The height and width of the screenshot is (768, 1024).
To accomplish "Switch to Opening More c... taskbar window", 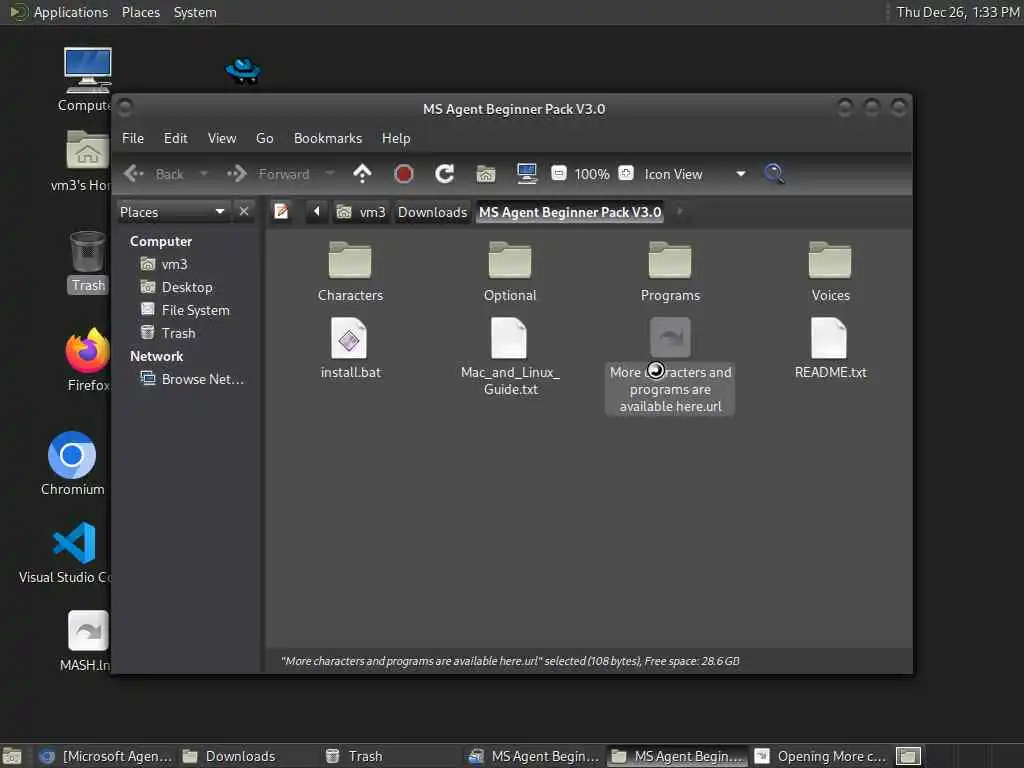I will [x=821, y=756].
